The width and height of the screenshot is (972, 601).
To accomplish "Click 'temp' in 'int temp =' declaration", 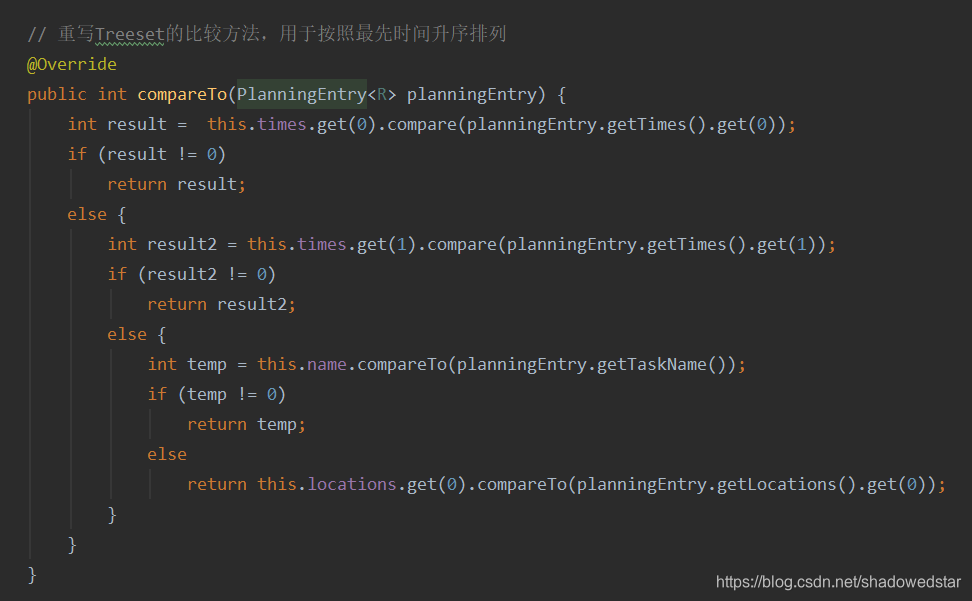I will pos(206,364).
